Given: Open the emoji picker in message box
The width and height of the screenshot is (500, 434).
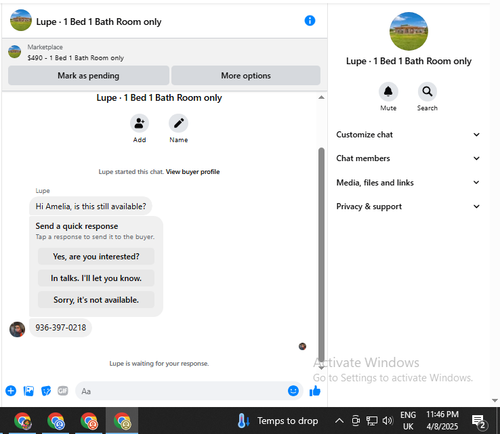Looking at the screenshot, I should pyautogui.click(x=293, y=390).
